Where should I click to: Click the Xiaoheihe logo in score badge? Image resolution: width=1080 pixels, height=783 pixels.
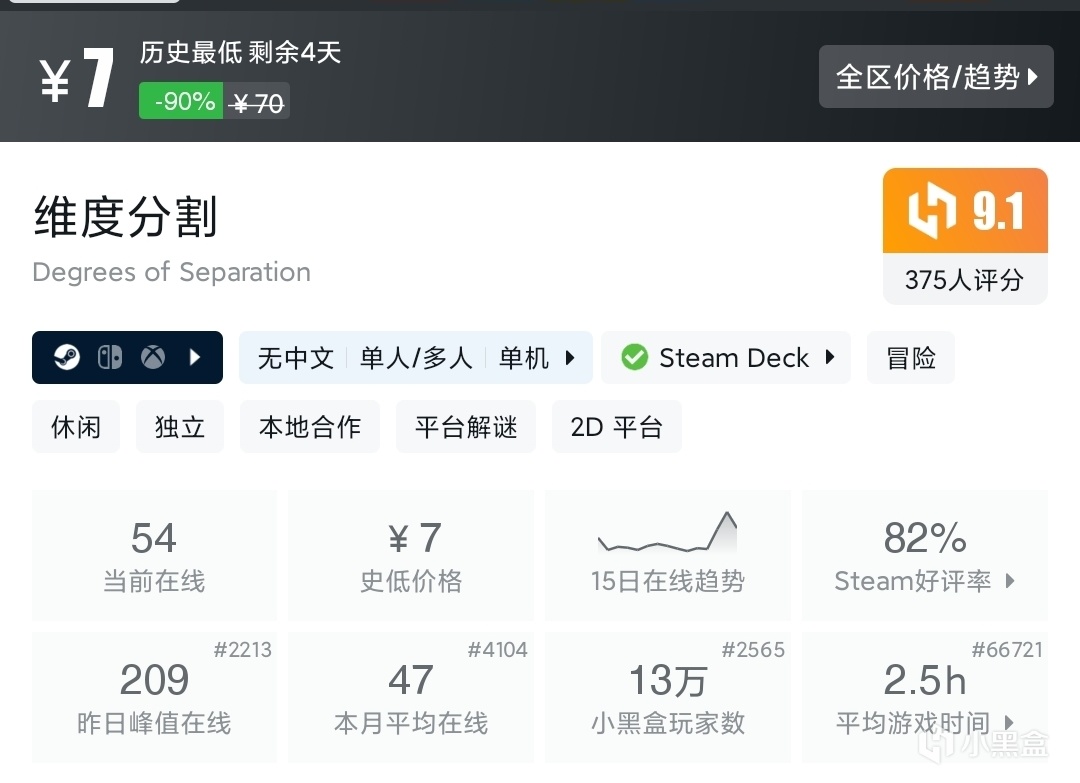(x=932, y=211)
